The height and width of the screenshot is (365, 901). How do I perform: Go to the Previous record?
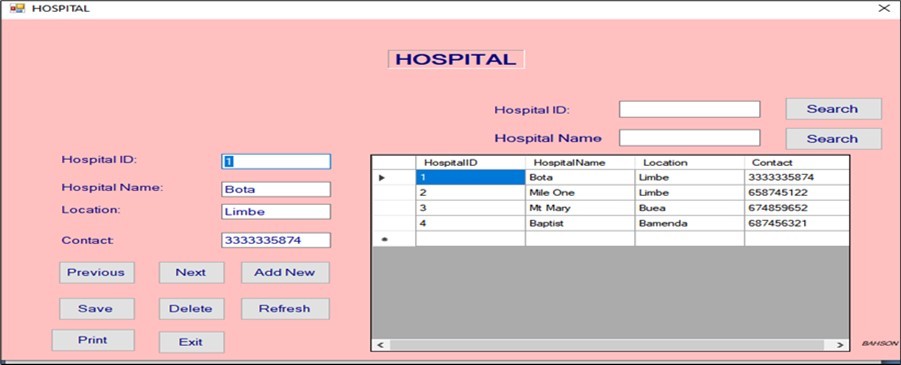click(x=97, y=272)
